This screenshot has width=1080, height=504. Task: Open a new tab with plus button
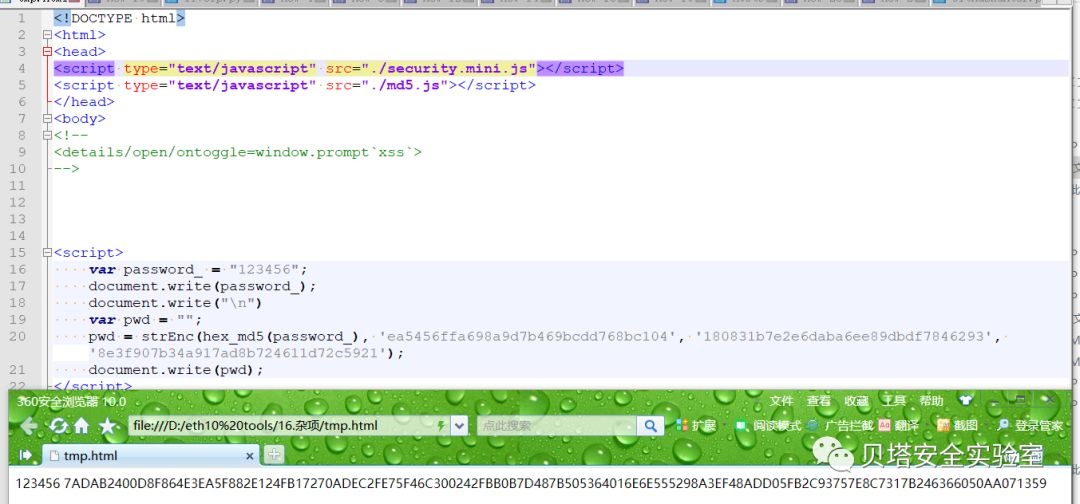[x=273, y=454]
